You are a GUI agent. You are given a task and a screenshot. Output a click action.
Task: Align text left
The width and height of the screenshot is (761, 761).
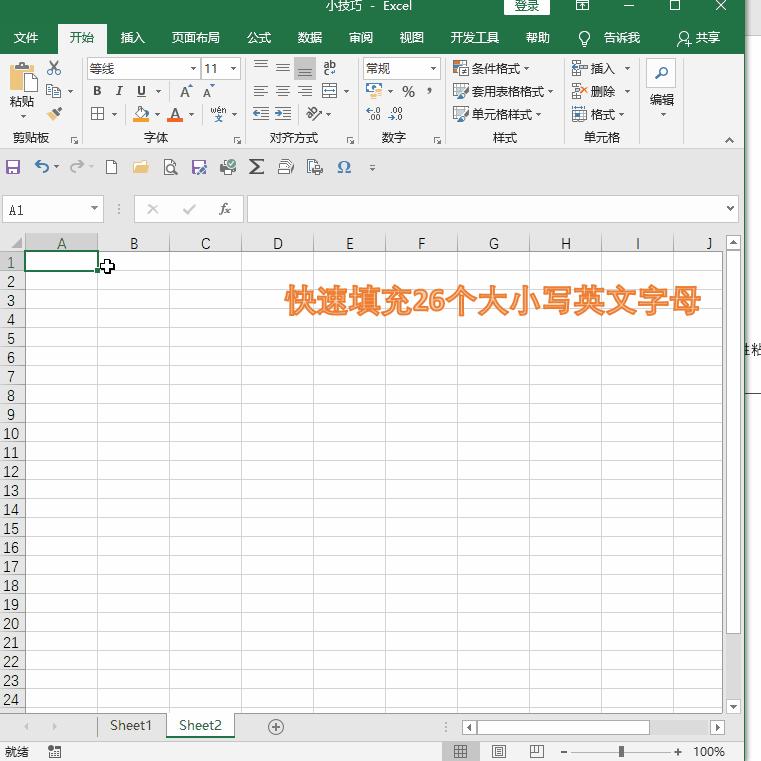point(261,91)
